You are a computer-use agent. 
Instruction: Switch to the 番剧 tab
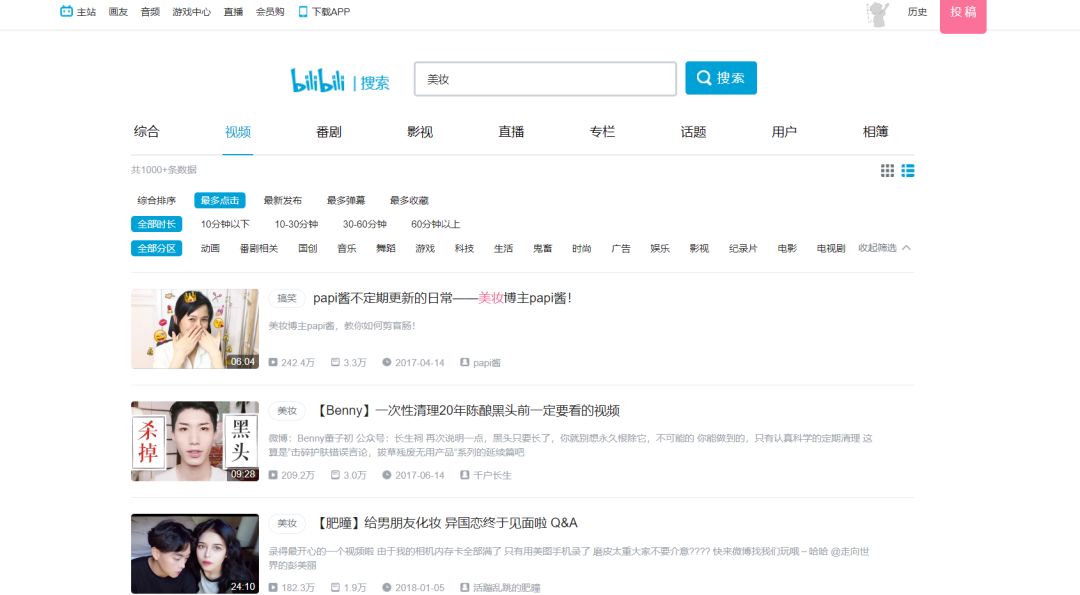(329, 132)
